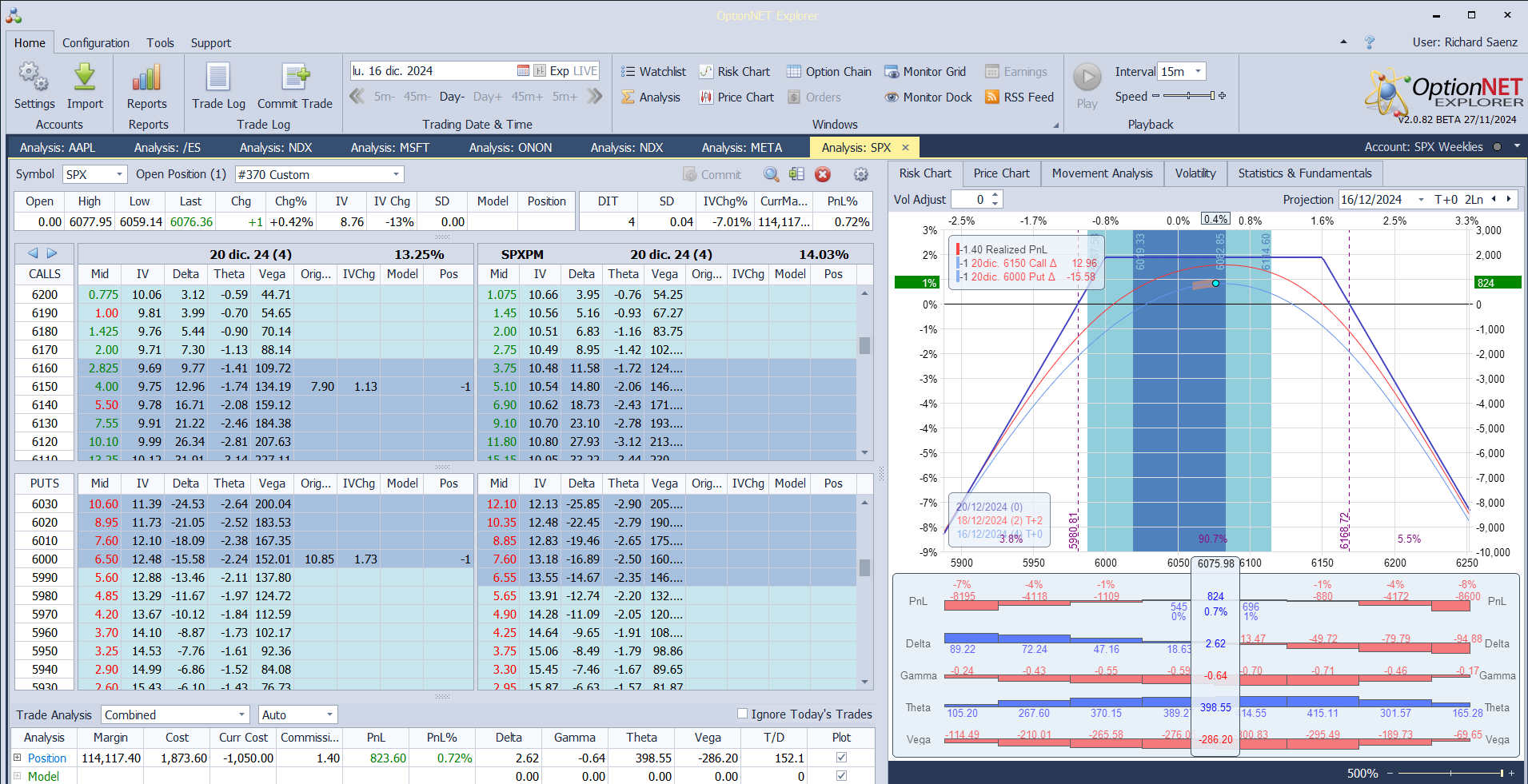
Task: Toggle Plot checkbox for Model row
Action: pyautogui.click(x=841, y=775)
